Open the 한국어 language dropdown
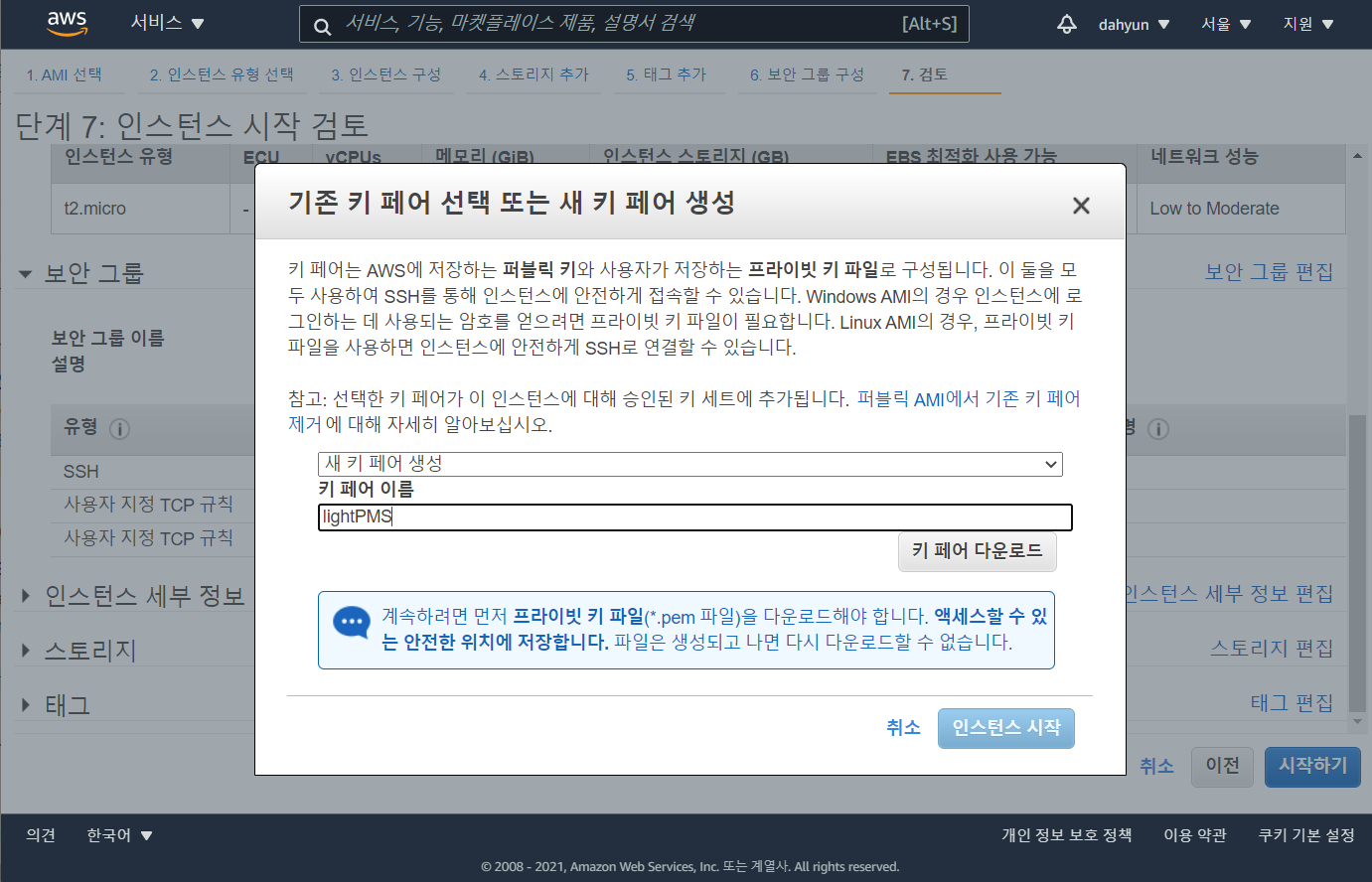The height and width of the screenshot is (882, 1372). (x=119, y=835)
